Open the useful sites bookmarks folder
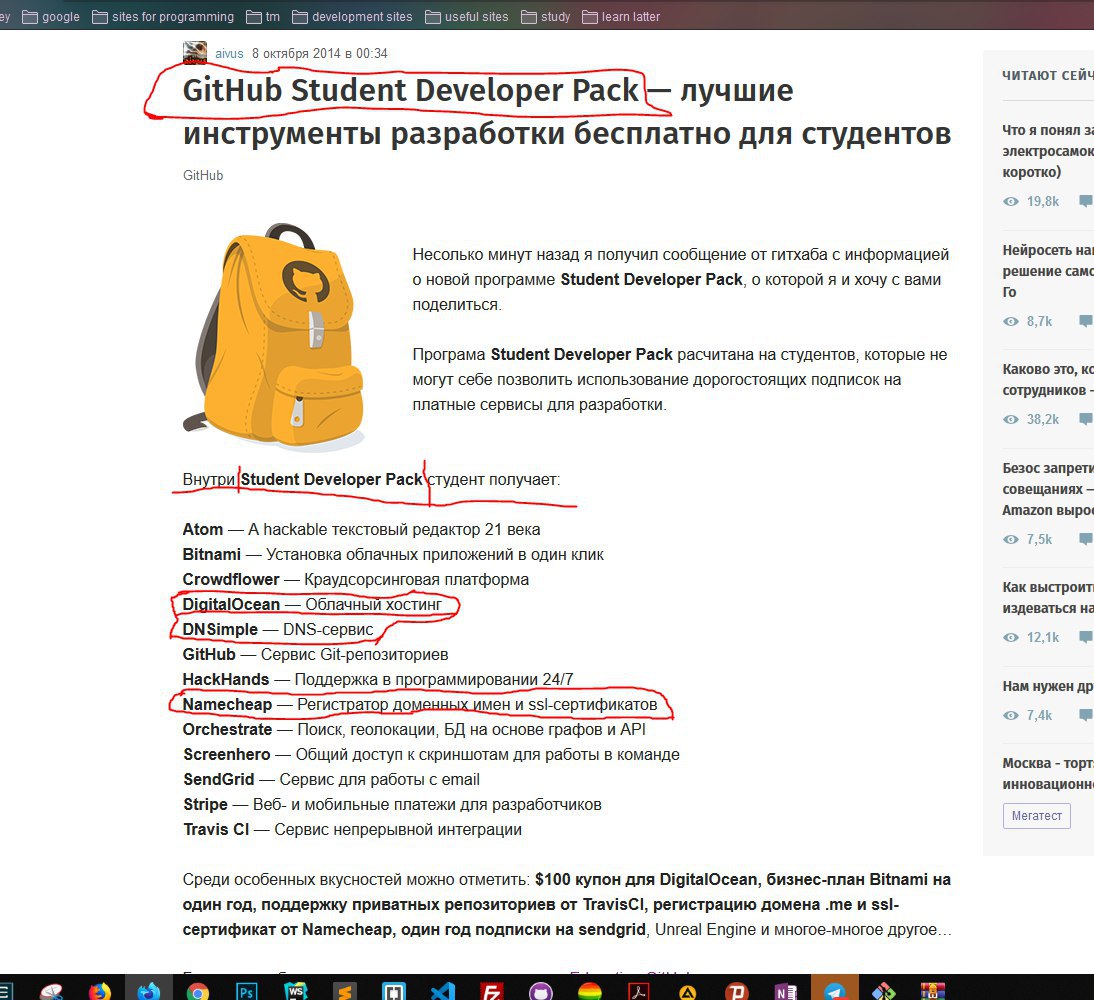The height and width of the screenshot is (1000, 1094). 467,17
